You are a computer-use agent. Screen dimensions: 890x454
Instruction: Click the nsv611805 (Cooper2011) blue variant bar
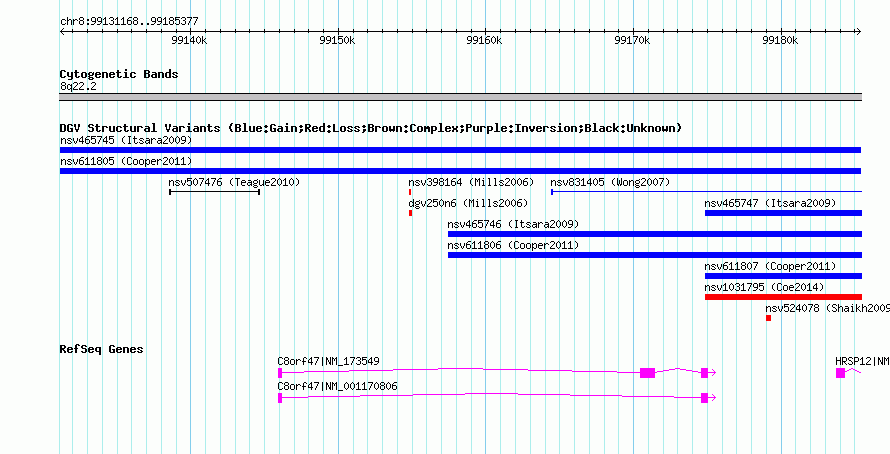tap(460, 171)
